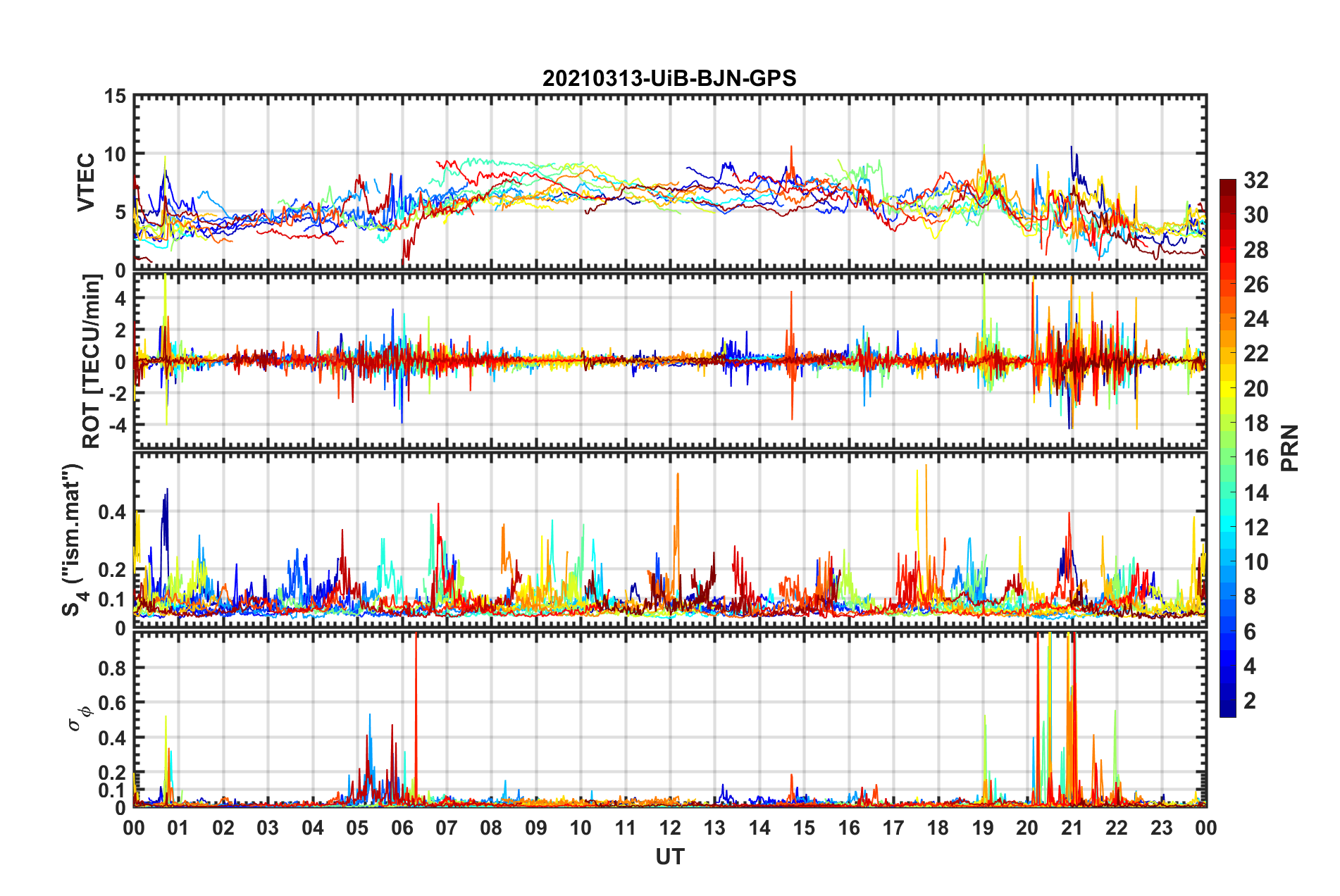The height and width of the screenshot is (896, 1340).
Task: Click colorbar tick label 28
Action: (1255, 250)
